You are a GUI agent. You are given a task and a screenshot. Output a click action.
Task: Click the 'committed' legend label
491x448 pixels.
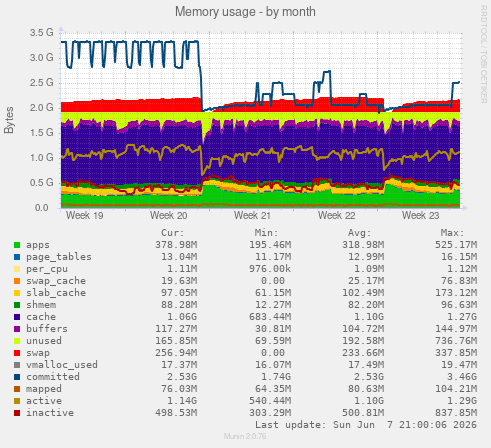(x=53, y=377)
